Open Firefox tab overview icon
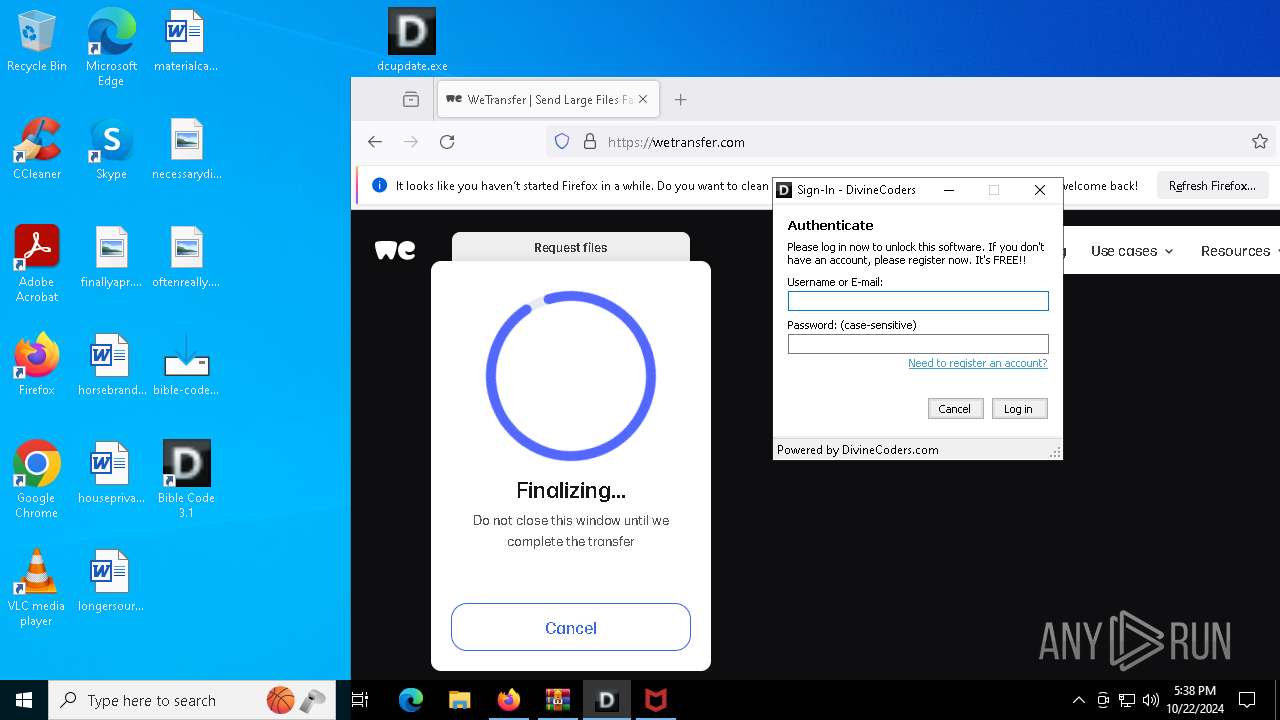The width and height of the screenshot is (1280, 720). click(411, 99)
